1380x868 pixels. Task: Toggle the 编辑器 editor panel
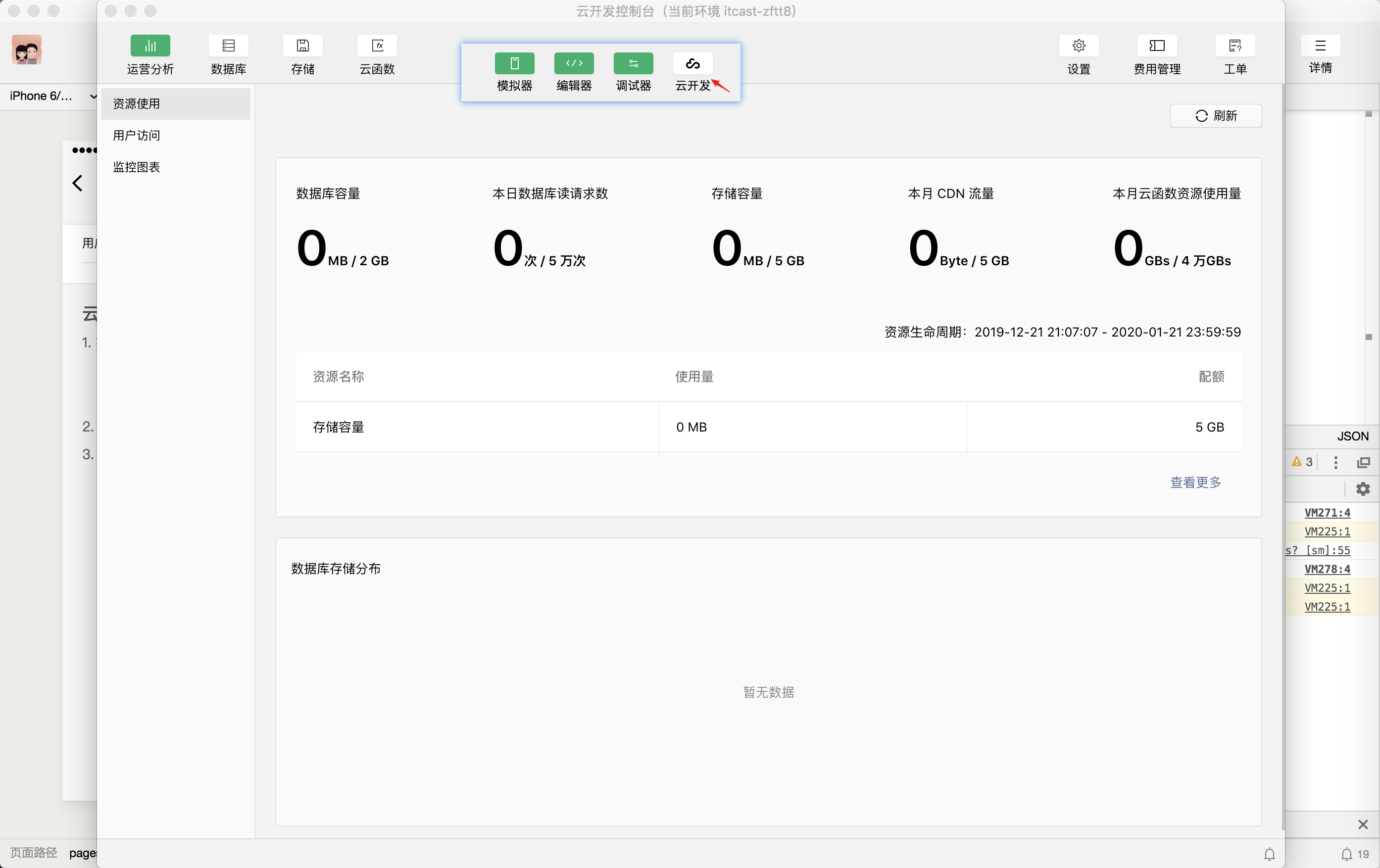tap(574, 72)
